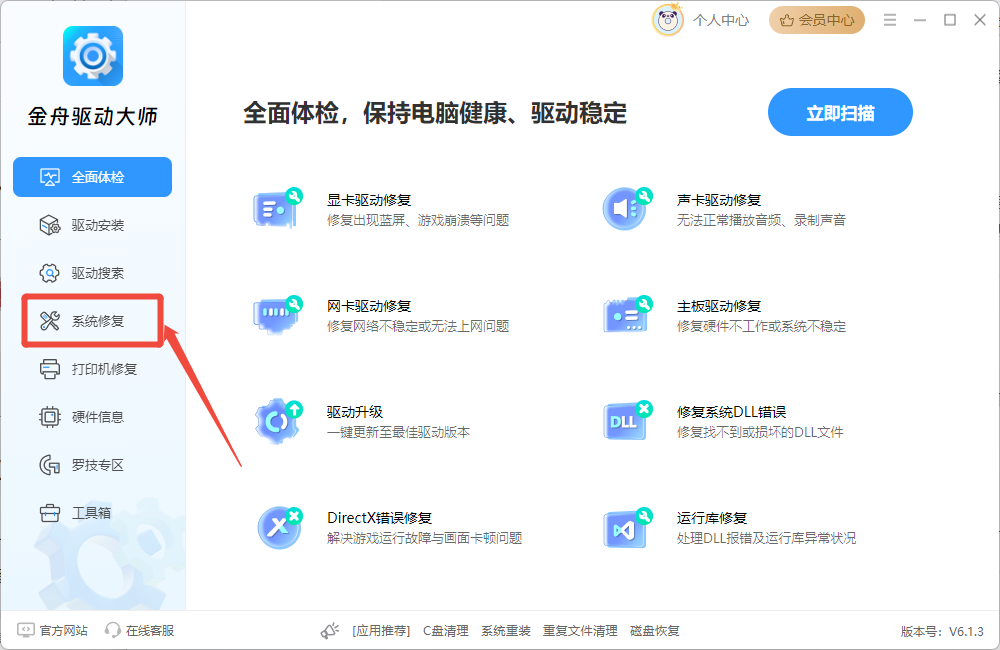Select 网卡驱动修复 title text
1000x650 pixels.
coord(369,306)
